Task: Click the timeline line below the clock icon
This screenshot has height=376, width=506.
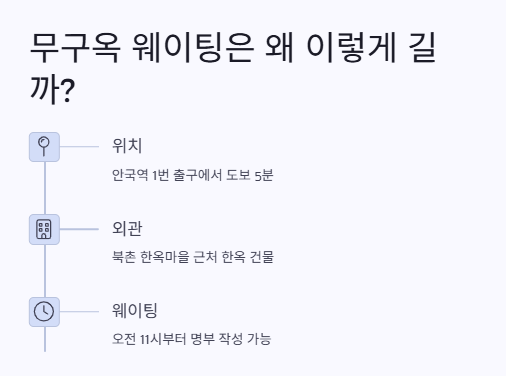Action: point(45,339)
